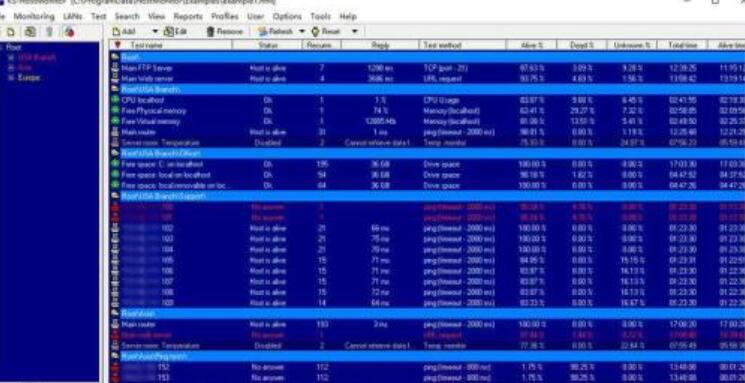Screen dimensions: 745x383
Task: Click the Free space local on localhost icon
Action: pyautogui.click(x=115, y=175)
